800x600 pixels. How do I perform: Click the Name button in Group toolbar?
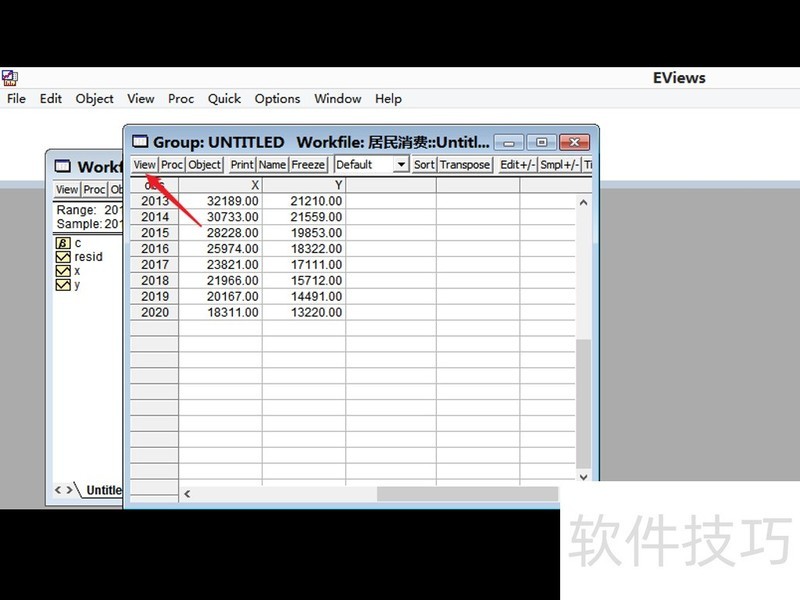272,165
